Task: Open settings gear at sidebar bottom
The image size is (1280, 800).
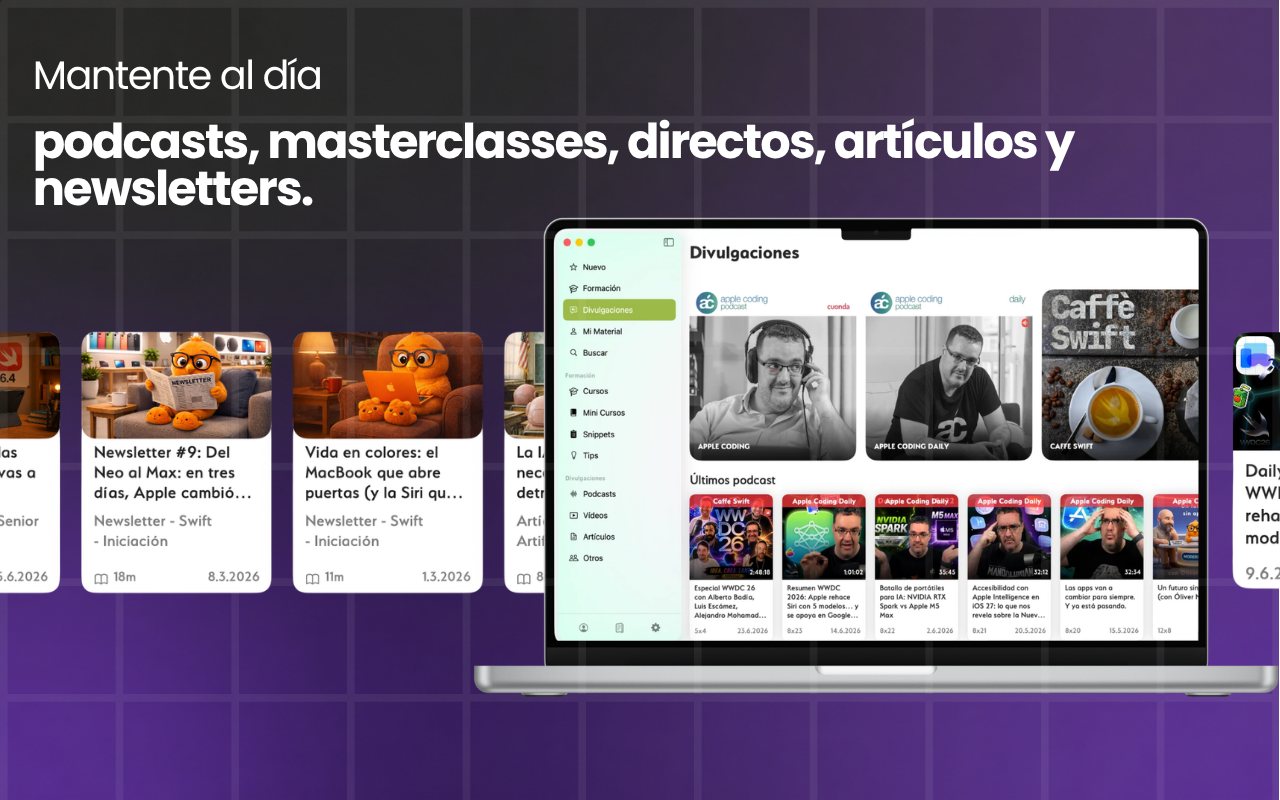Action: point(656,628)
